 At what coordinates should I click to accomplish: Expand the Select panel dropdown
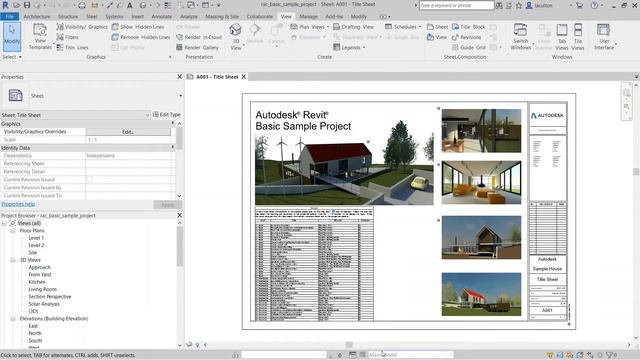(12, 57)
